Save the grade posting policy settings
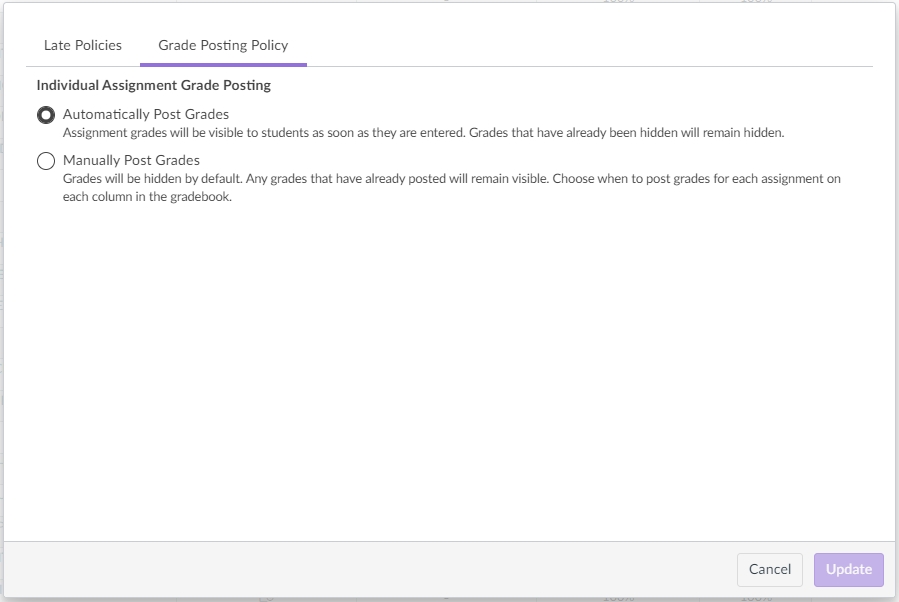Image resolution: width=899 pixels, height=602 pixels. click(849, 569)
